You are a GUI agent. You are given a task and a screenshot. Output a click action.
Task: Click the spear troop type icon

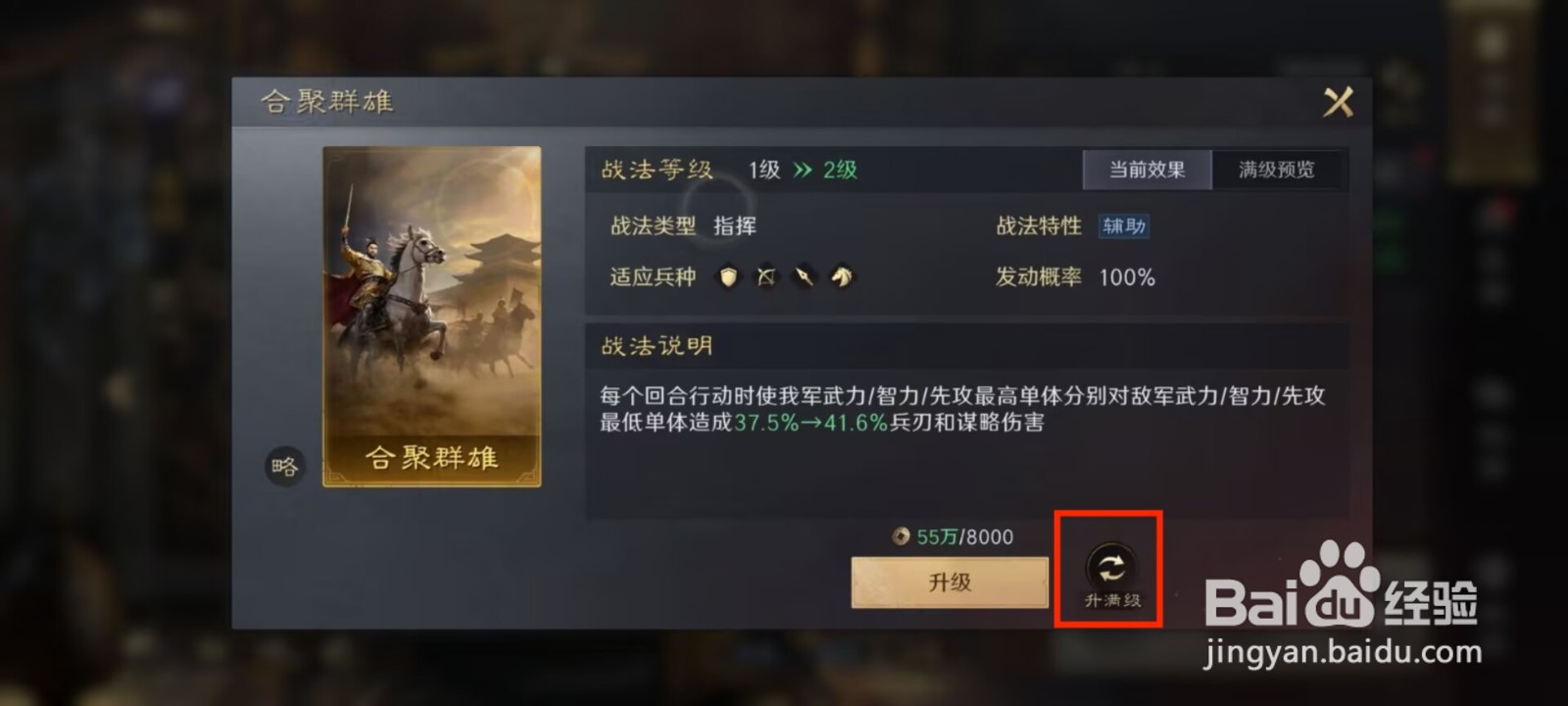click(804, 277)
